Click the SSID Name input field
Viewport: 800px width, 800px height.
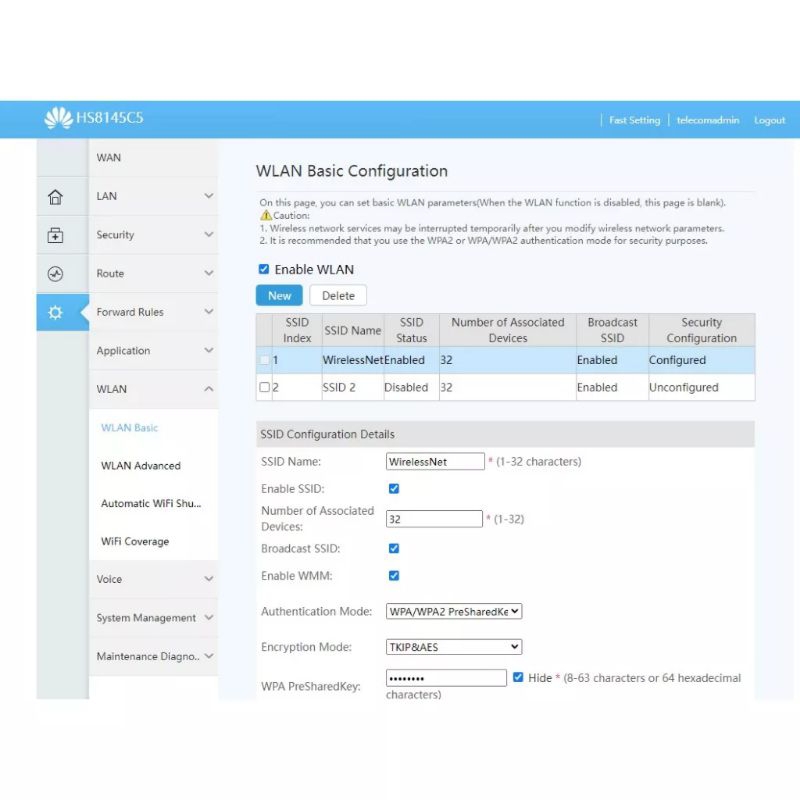click(x=435, y=462)
